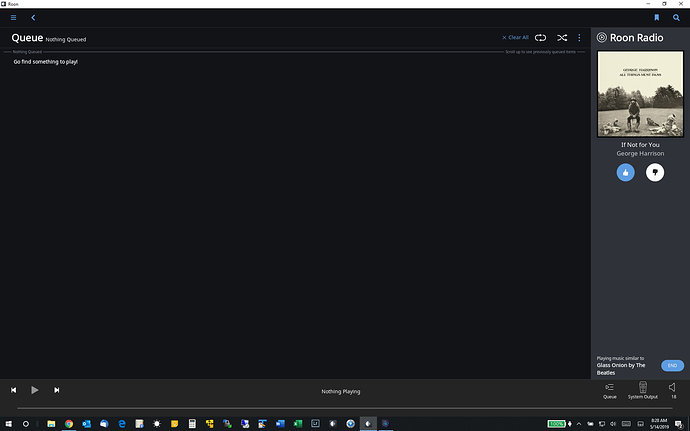
Task: Click Clear All to empty the queue
Action: [x=515, y=37]
